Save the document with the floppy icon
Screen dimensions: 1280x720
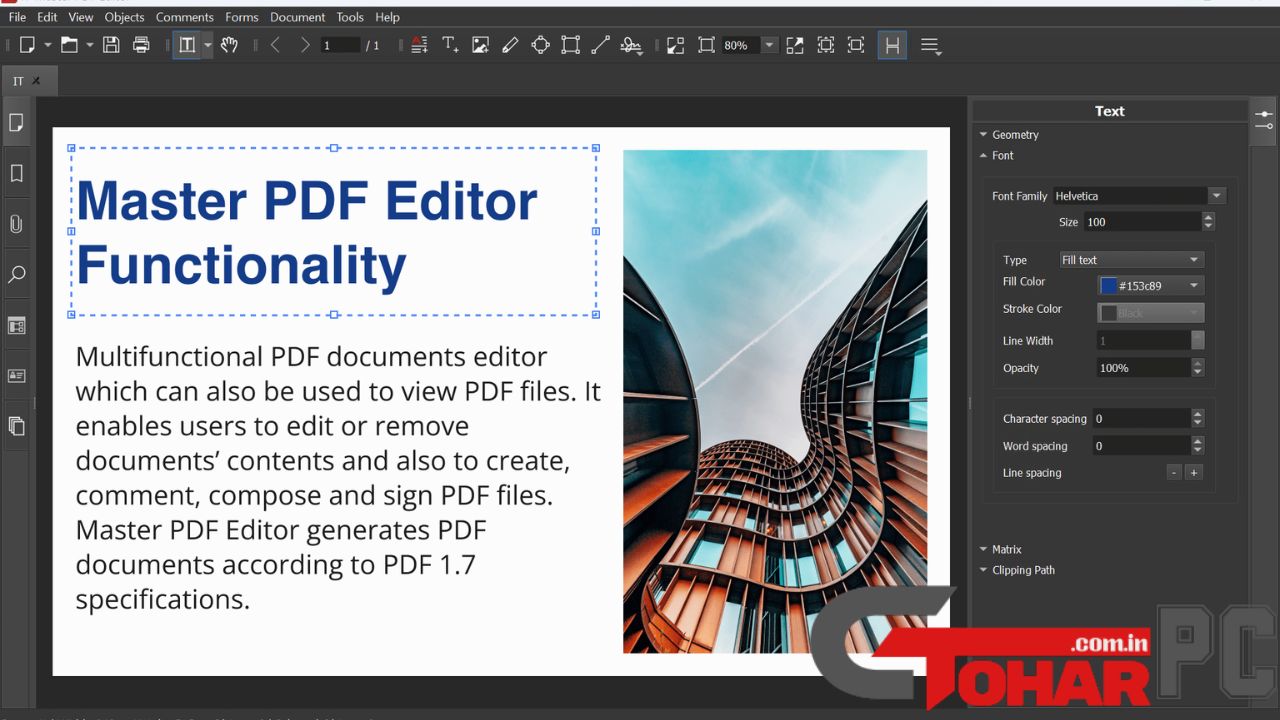[111, 45]
